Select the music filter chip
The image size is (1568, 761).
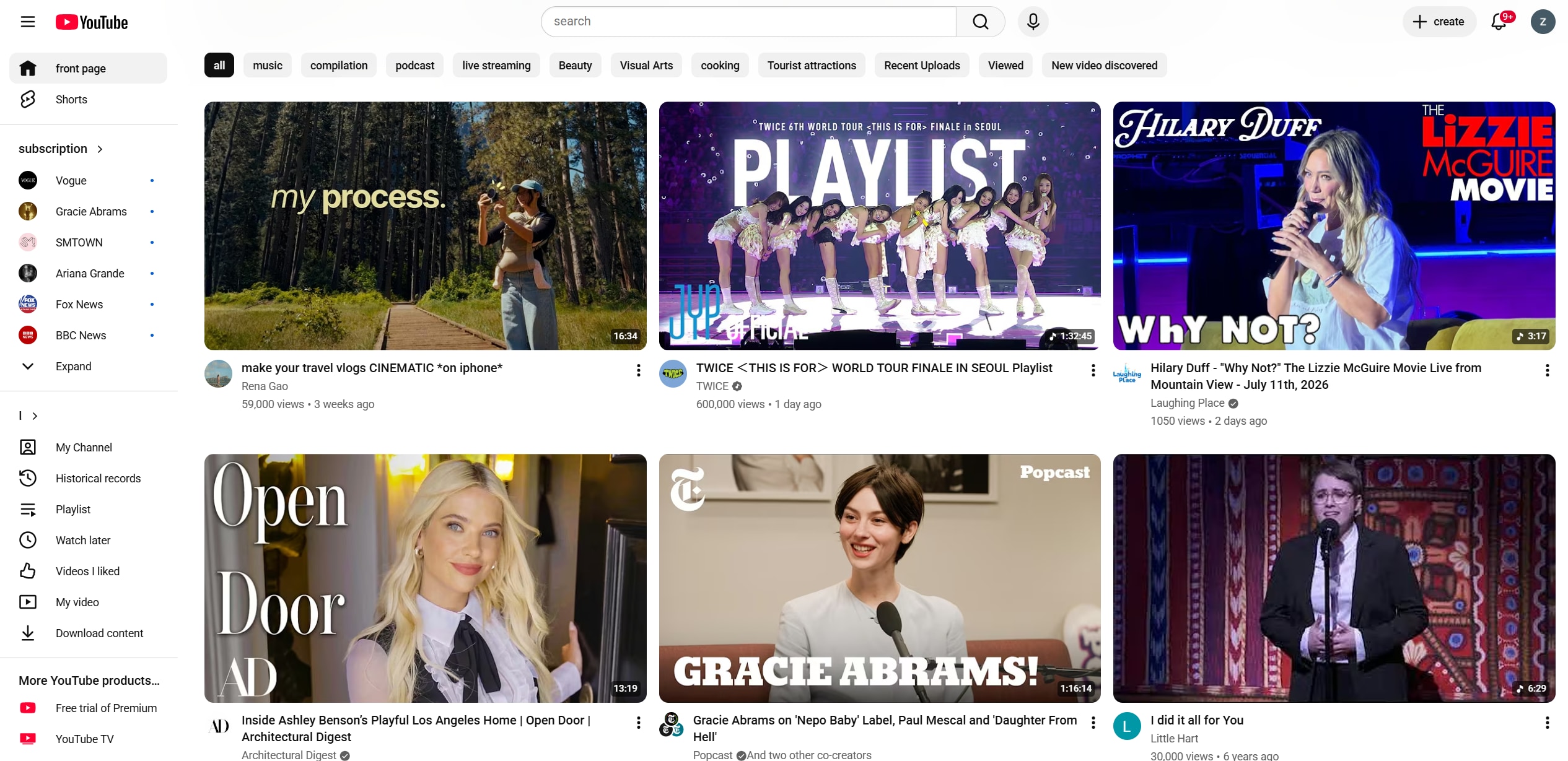pos(268,66)
